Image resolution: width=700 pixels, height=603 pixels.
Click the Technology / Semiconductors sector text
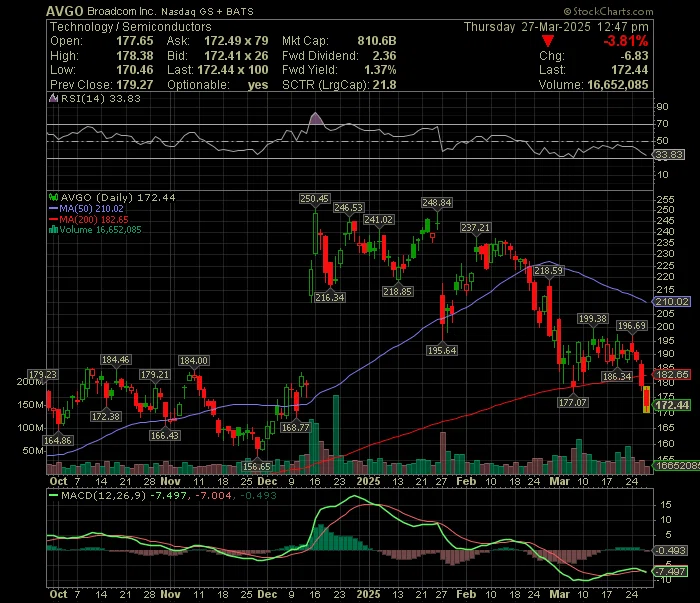pos(130,27)
